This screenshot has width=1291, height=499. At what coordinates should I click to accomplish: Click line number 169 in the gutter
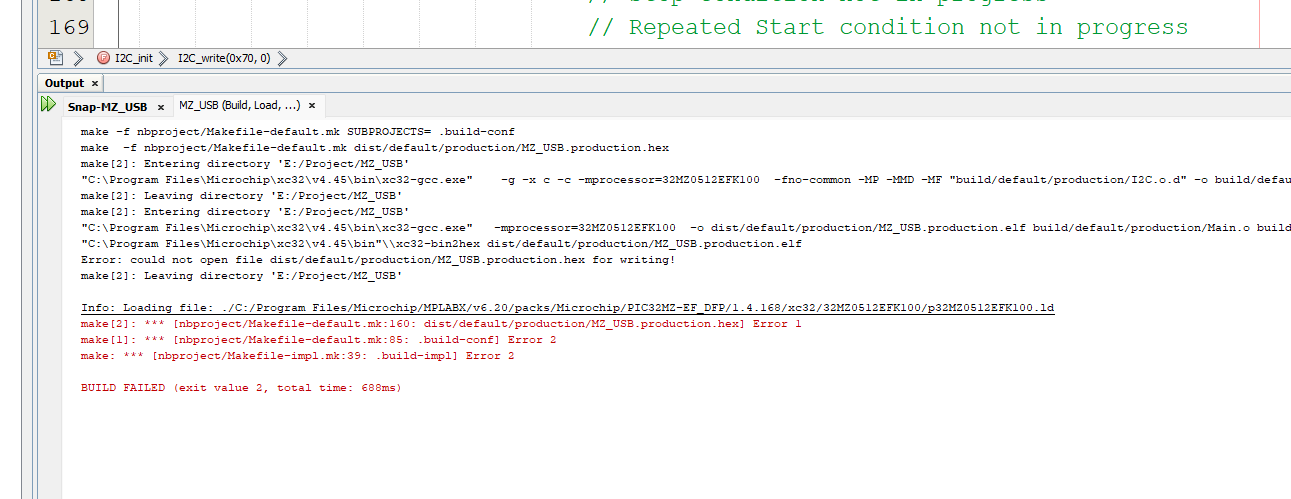69,27
